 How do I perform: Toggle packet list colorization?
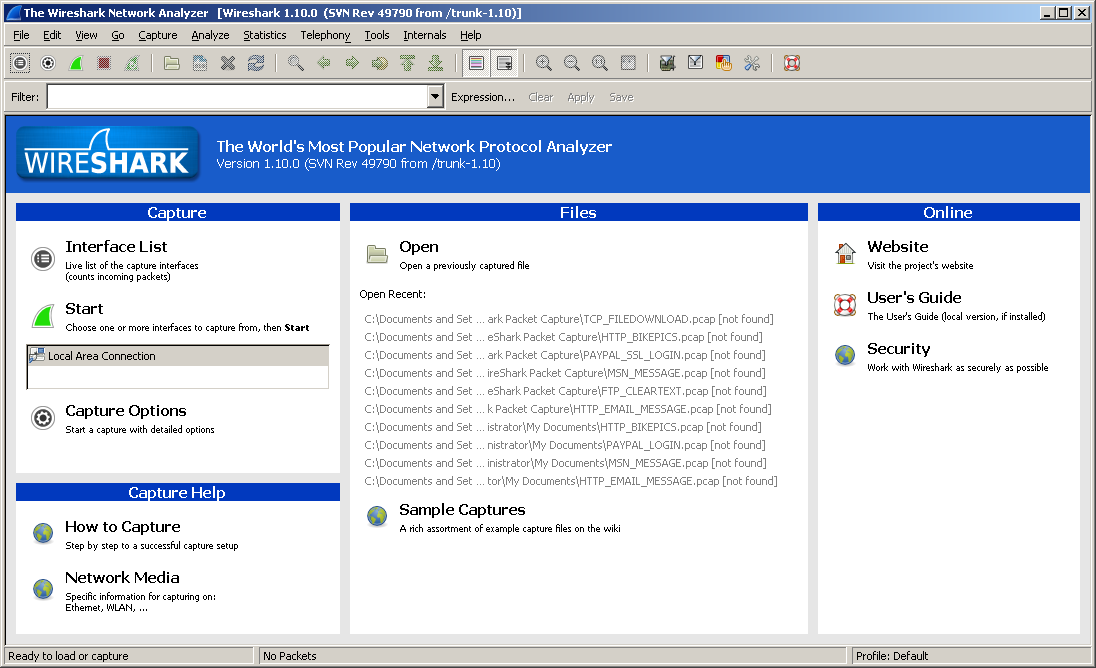(x=476, y=64)
